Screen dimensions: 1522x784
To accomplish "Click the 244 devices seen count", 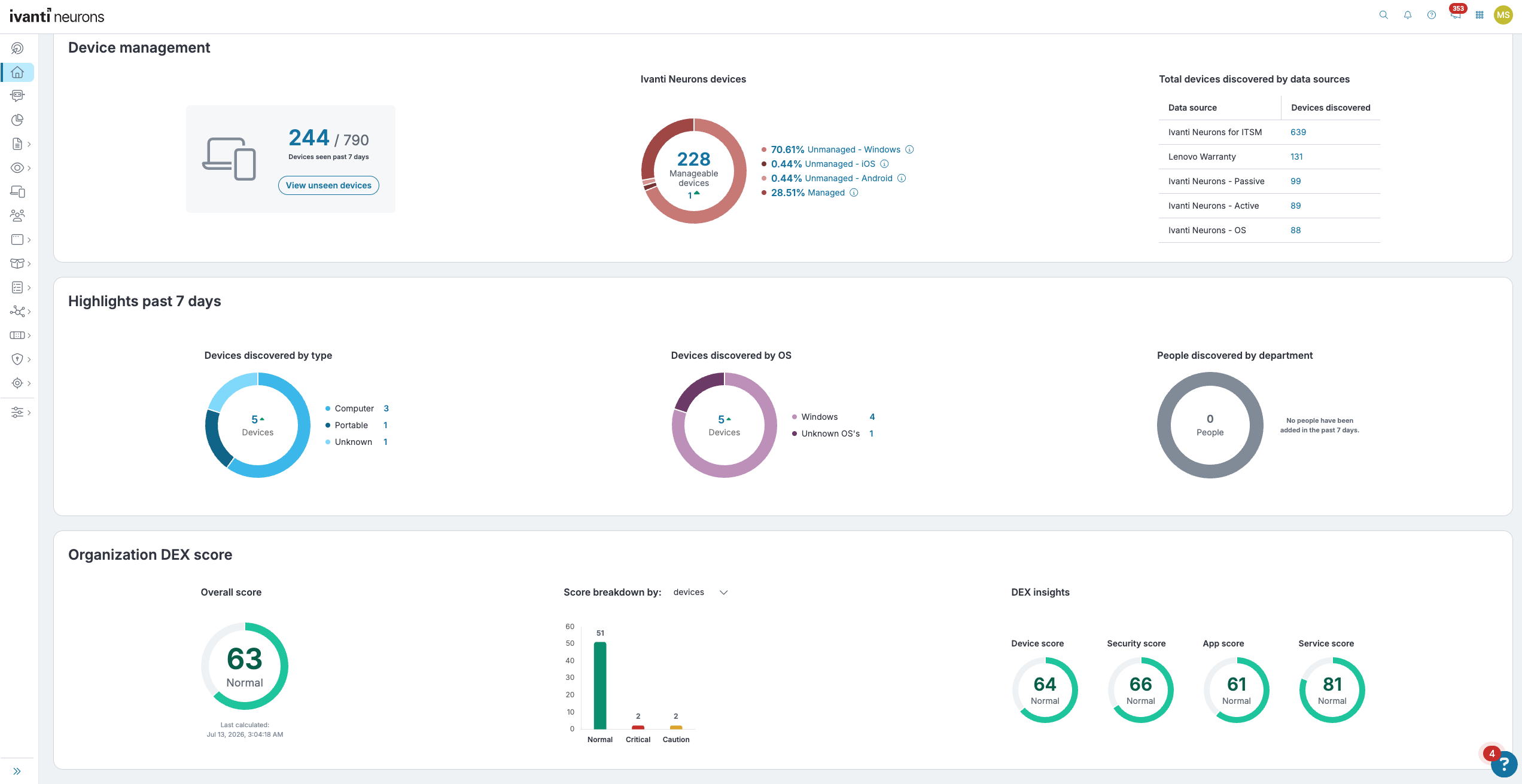I will coord(309,138).
